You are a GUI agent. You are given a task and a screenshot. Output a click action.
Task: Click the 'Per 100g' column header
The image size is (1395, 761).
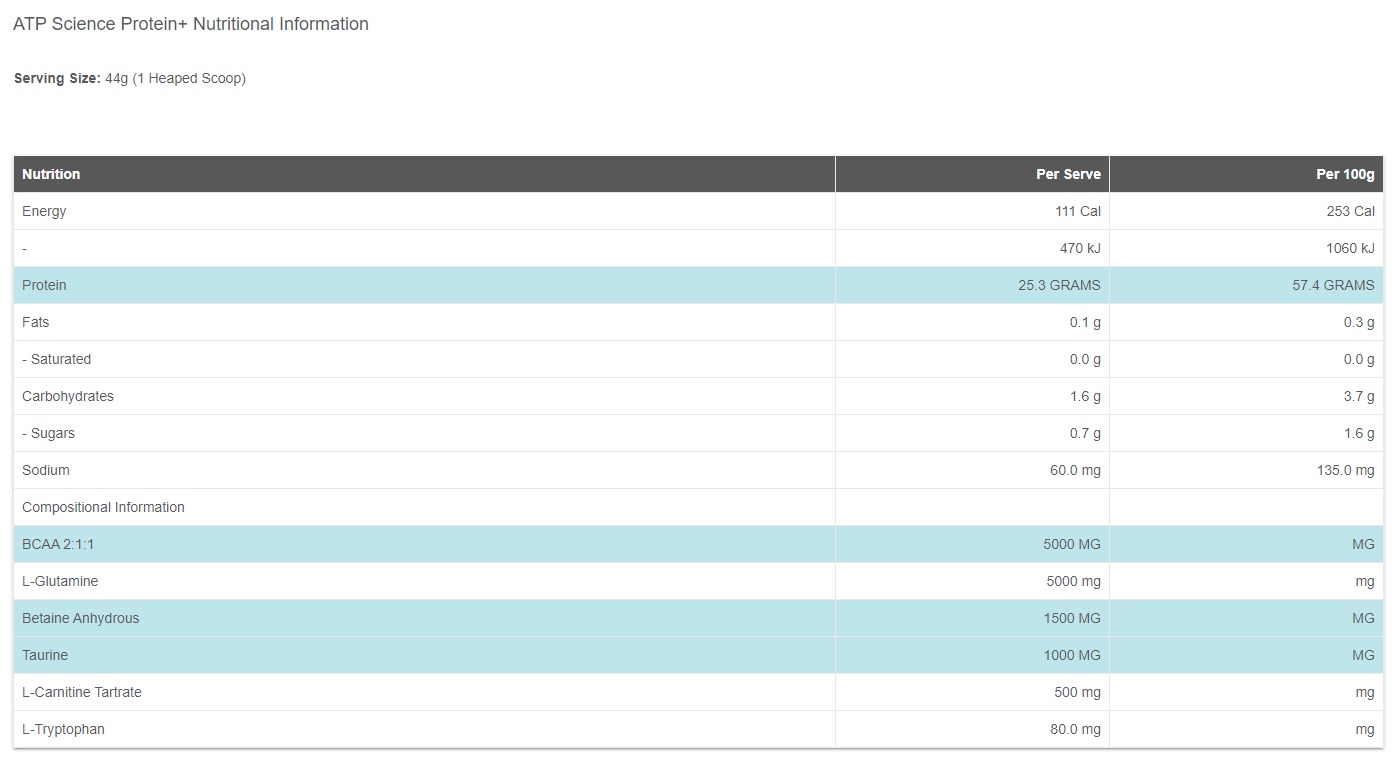coord(1345,174)
